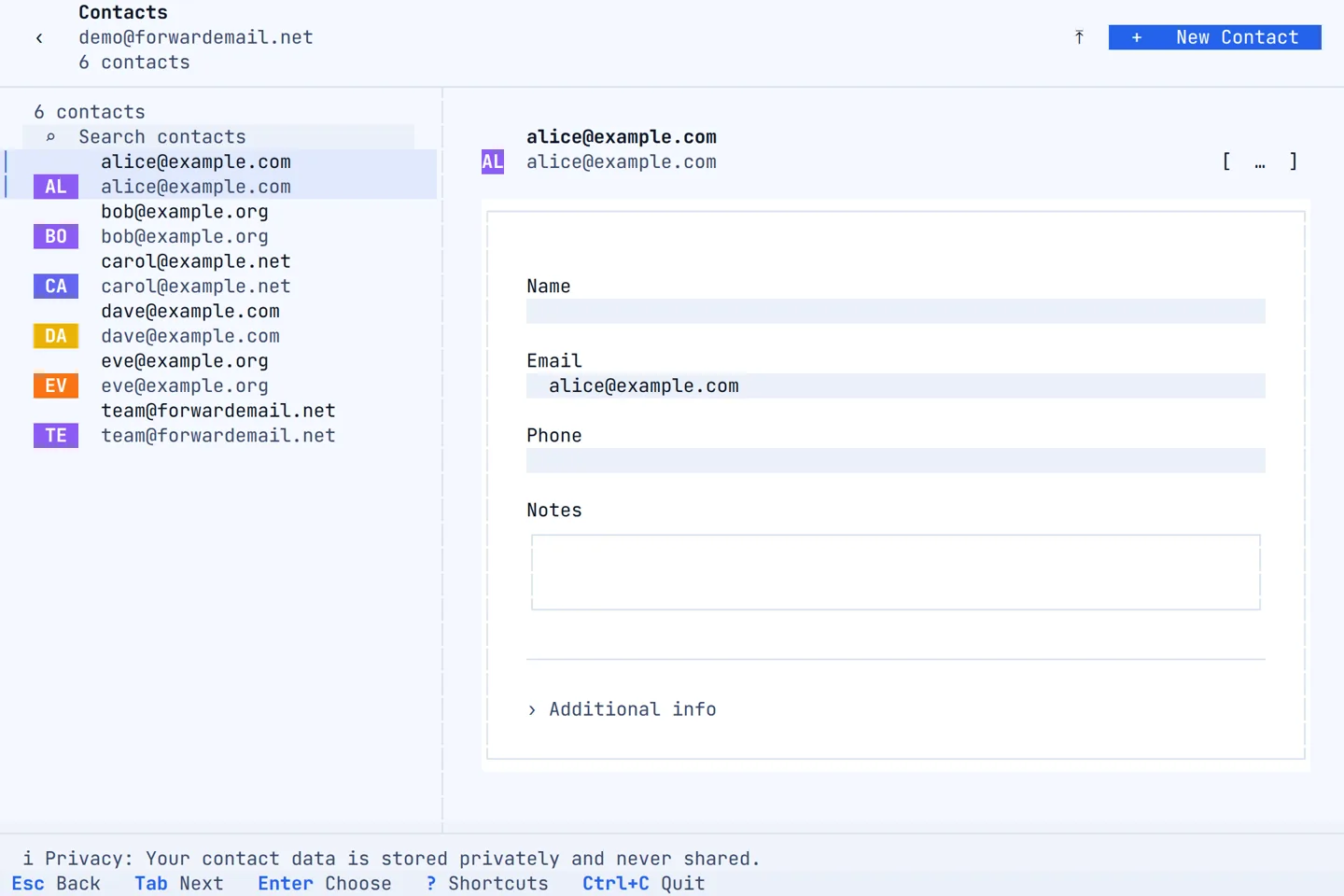Open contact team@forwardemail.net in list
This screenshot has height=896, width=1344.
click(x=220, y=423)
